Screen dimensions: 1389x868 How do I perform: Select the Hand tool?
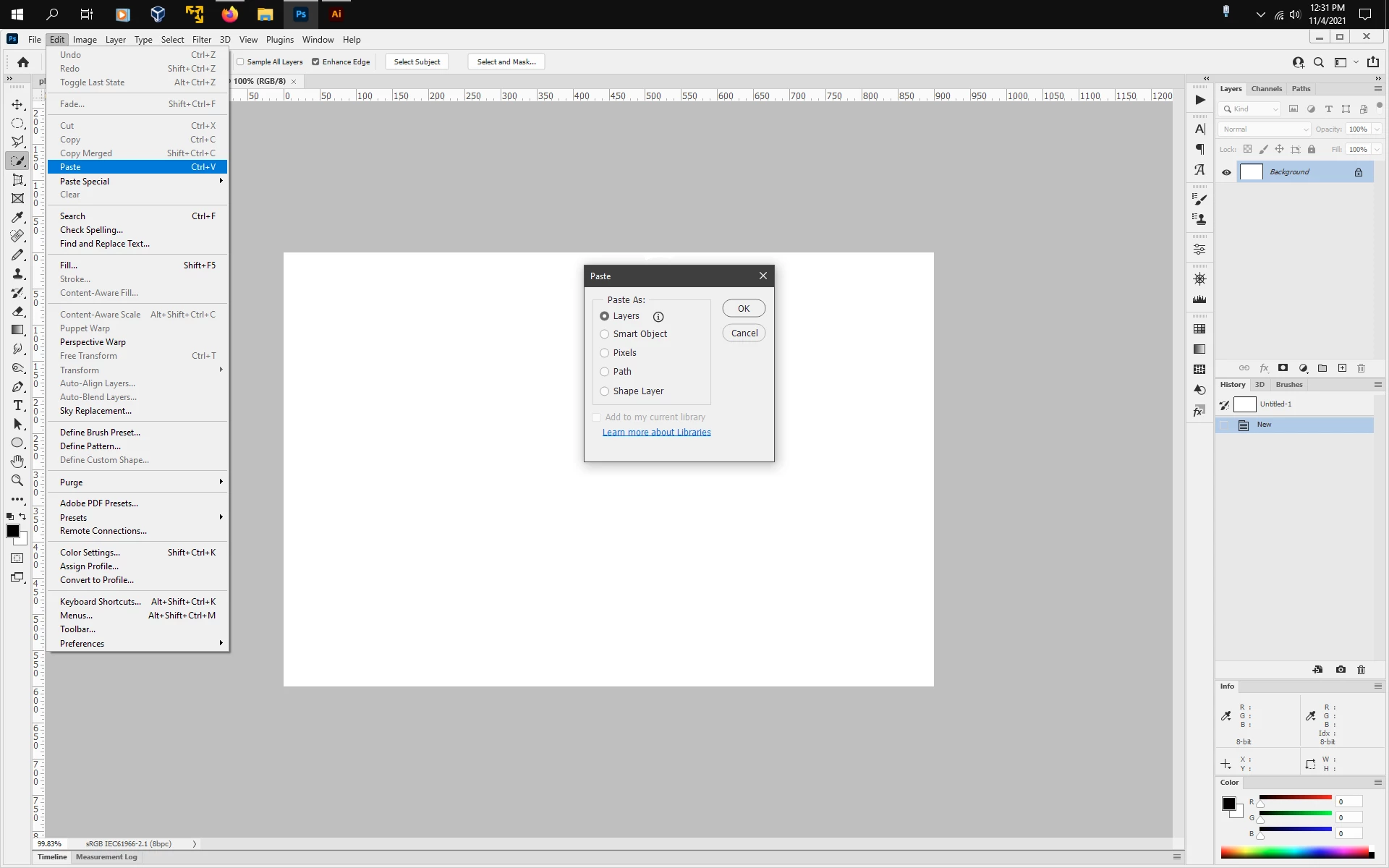pos(17,461)
